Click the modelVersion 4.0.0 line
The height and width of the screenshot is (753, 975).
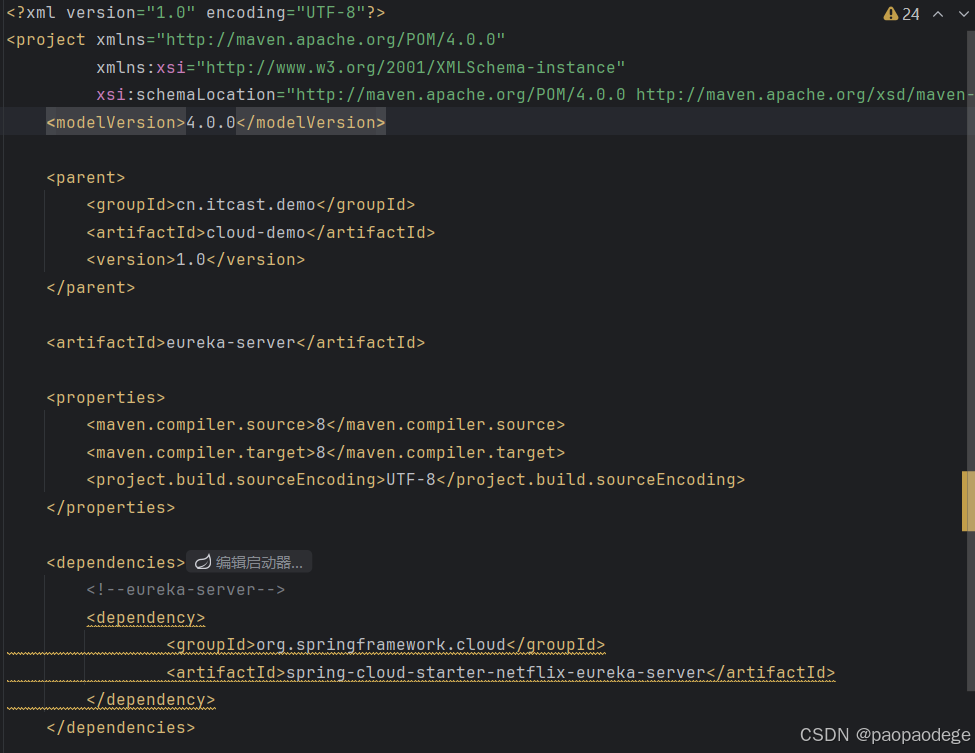[x=216, y=122]
